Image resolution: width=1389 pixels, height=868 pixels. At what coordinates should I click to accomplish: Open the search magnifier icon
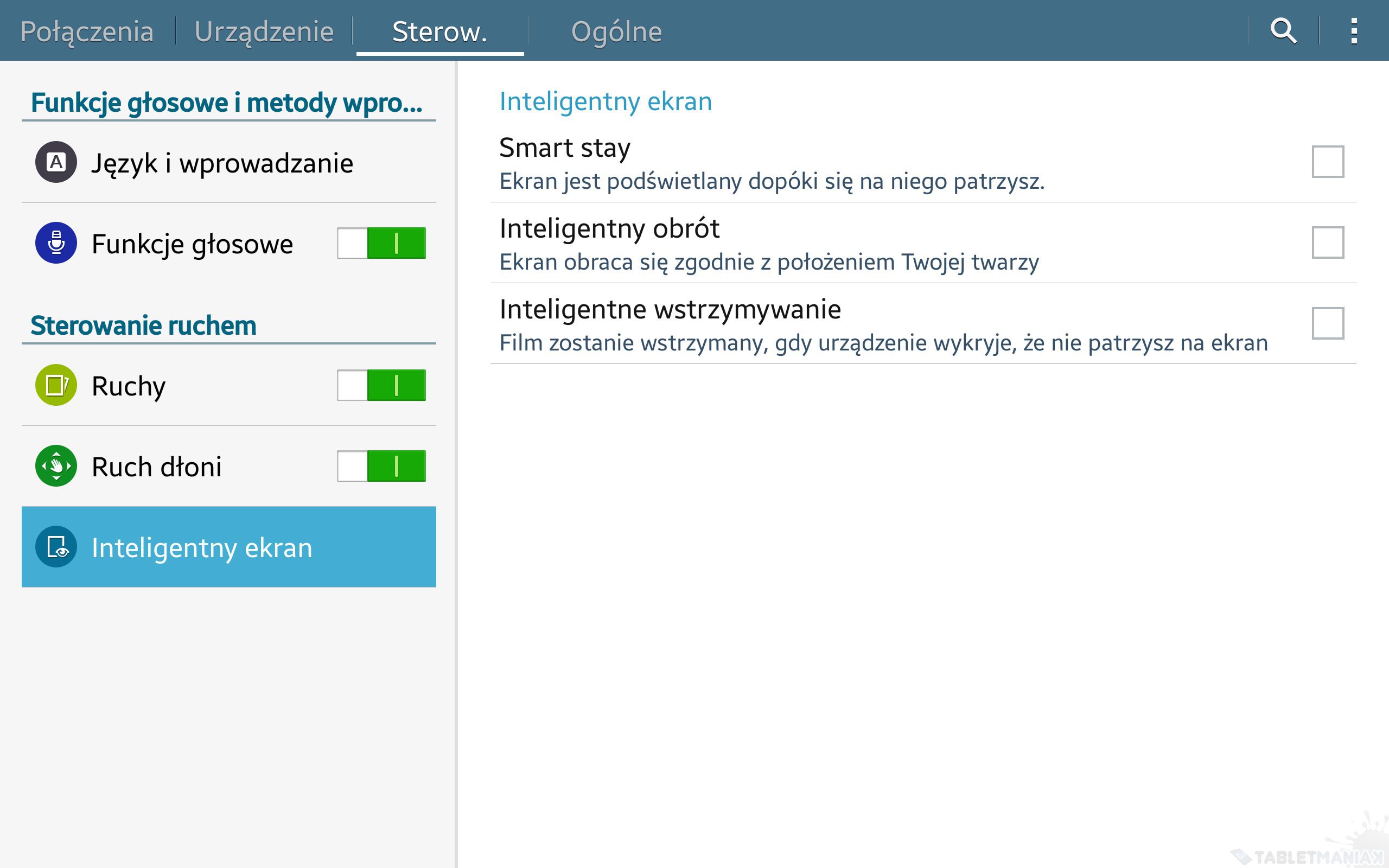[1283, 31]
